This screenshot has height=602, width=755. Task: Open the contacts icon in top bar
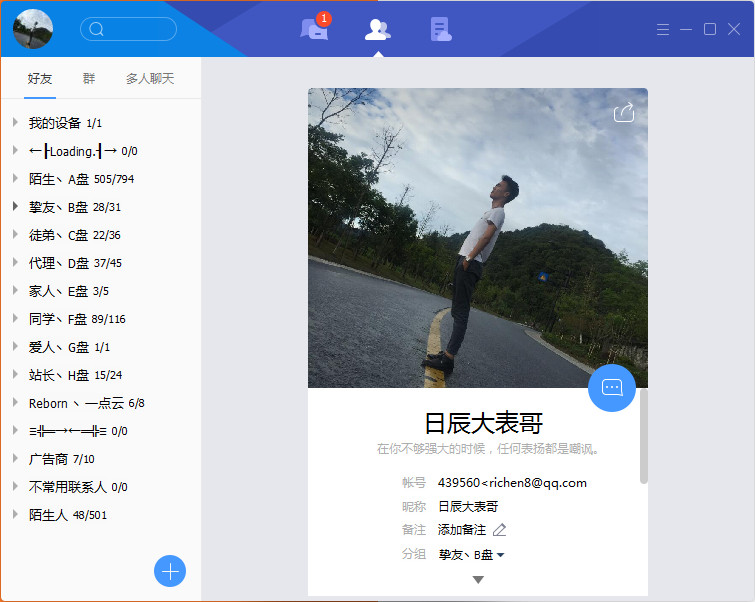click(377, 29)
